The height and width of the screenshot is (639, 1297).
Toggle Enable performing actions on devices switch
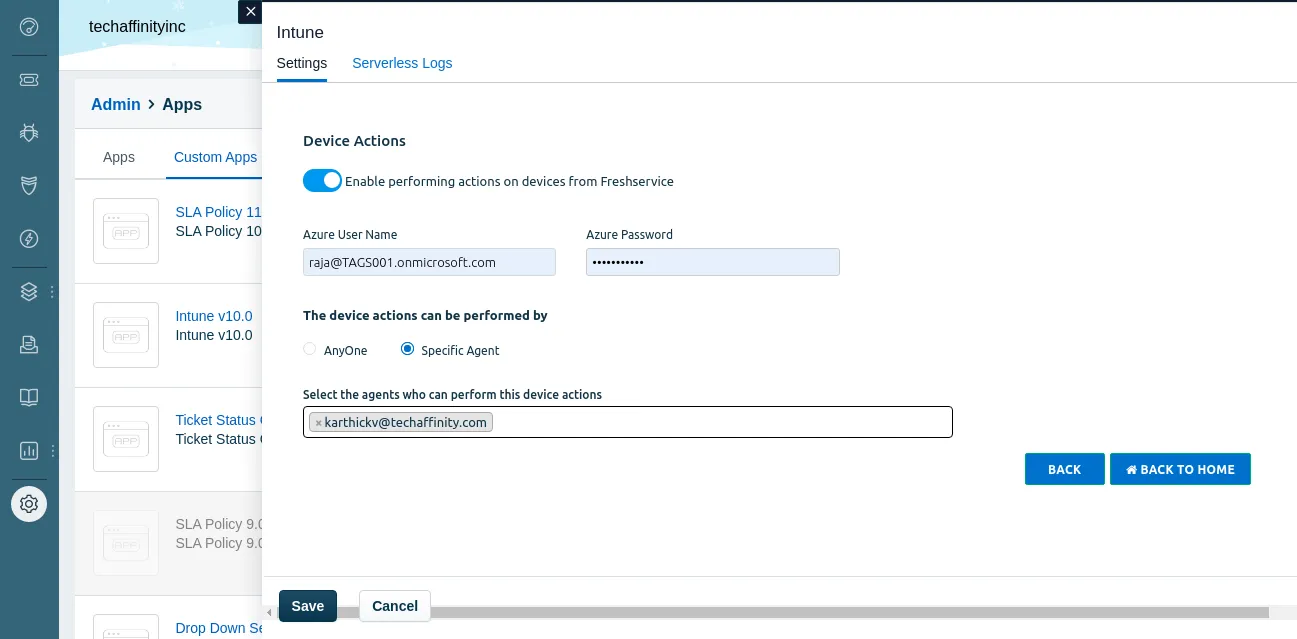click(x=322, y=181)
